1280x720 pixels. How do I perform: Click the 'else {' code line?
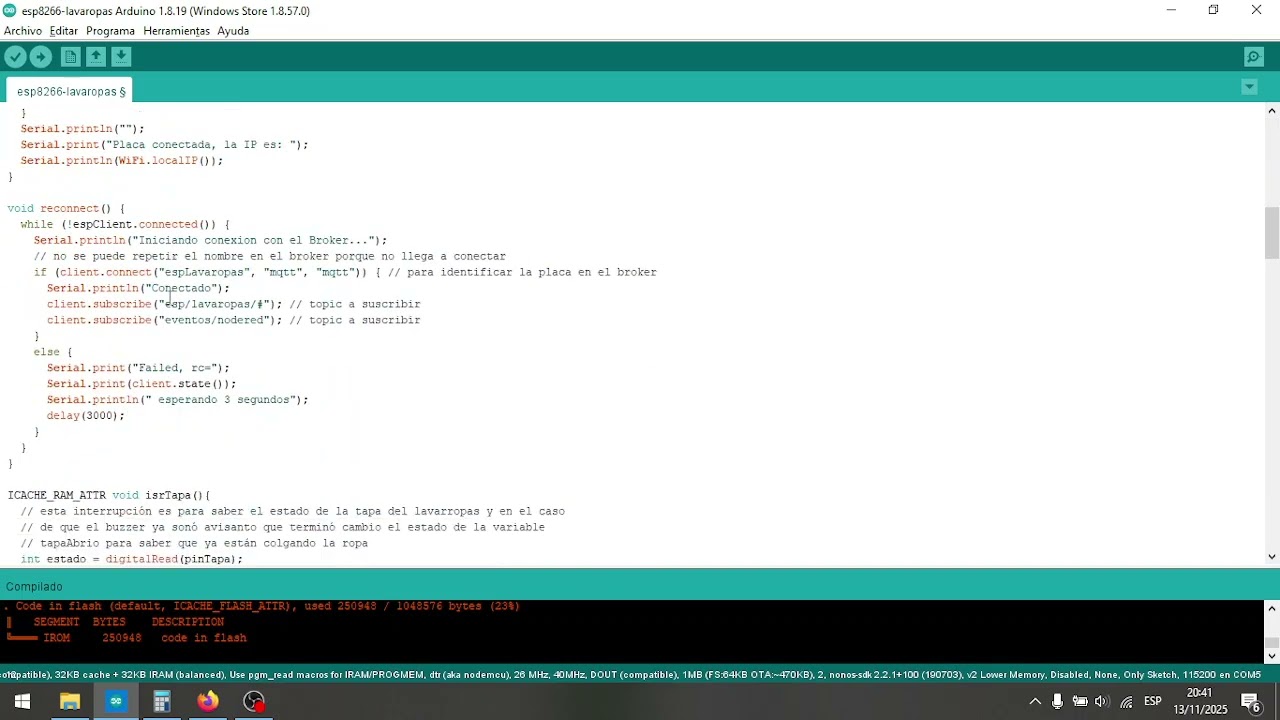53,351
